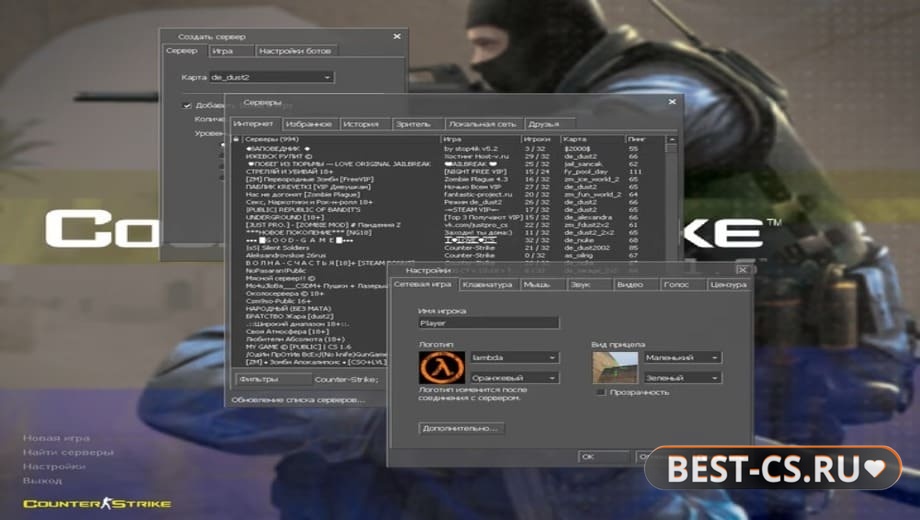Toggle the Прозрачность checkbox
920x520 pixels.
tap(601, 392)
